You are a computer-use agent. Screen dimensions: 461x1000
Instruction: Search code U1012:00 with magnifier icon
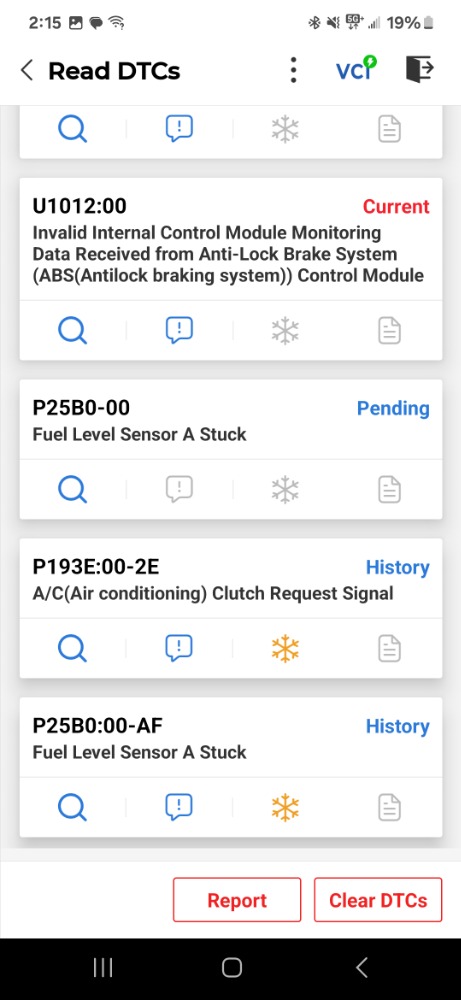(x=72, y=330)
